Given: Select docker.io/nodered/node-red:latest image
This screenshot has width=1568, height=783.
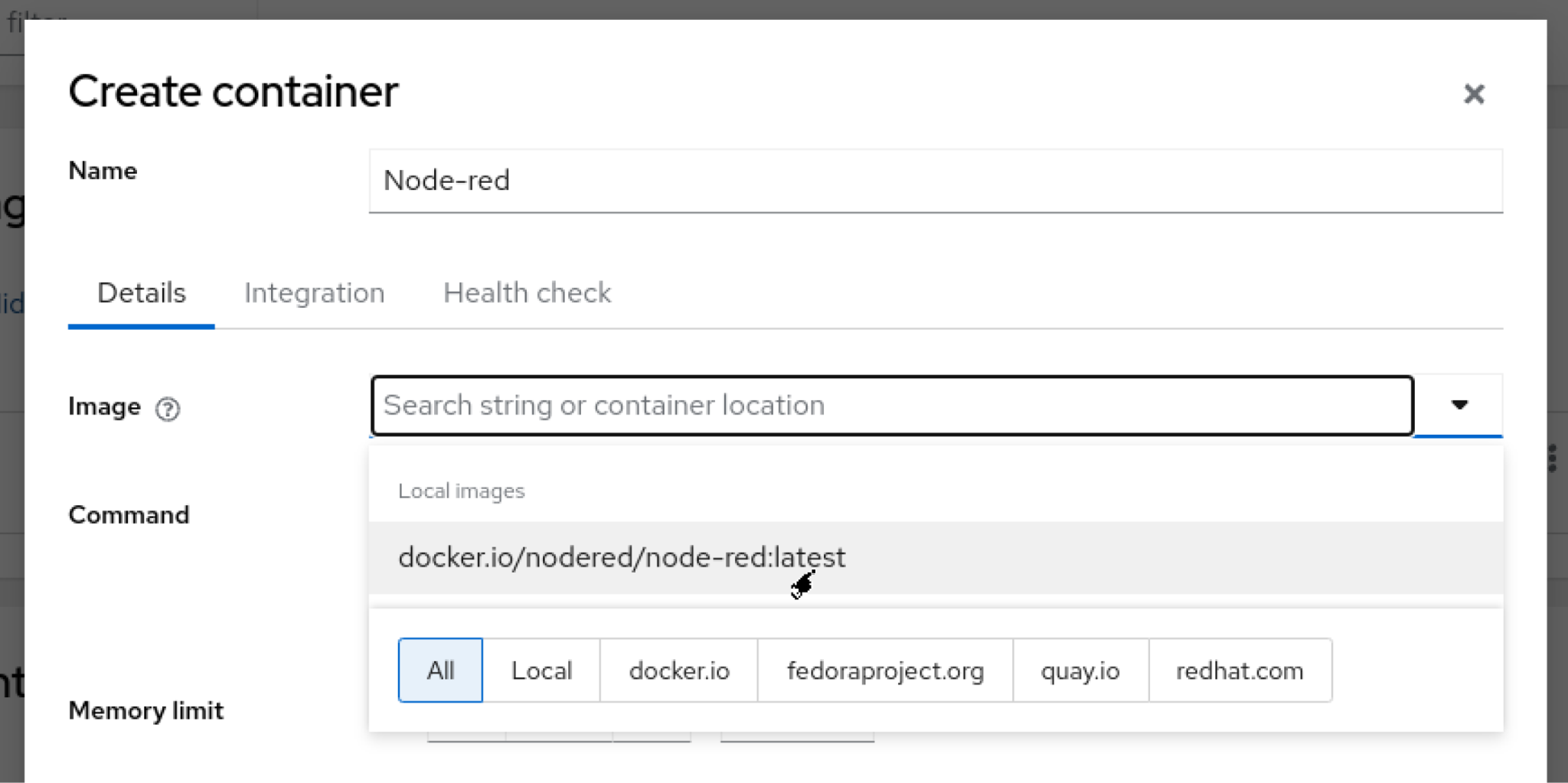Looking at the screenshot, I should pyautogui.click(x=622, y=557).
